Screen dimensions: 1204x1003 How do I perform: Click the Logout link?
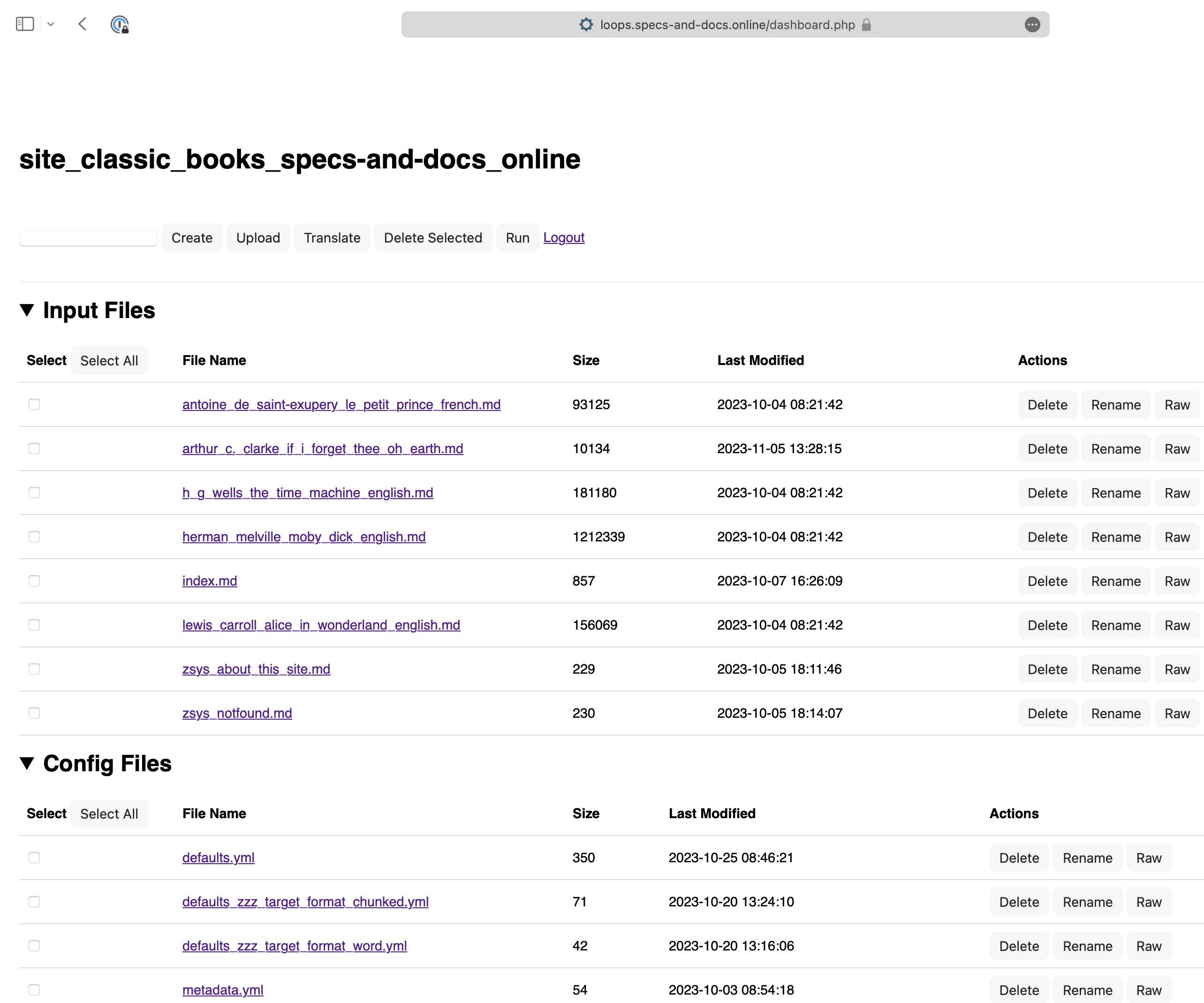564,237
